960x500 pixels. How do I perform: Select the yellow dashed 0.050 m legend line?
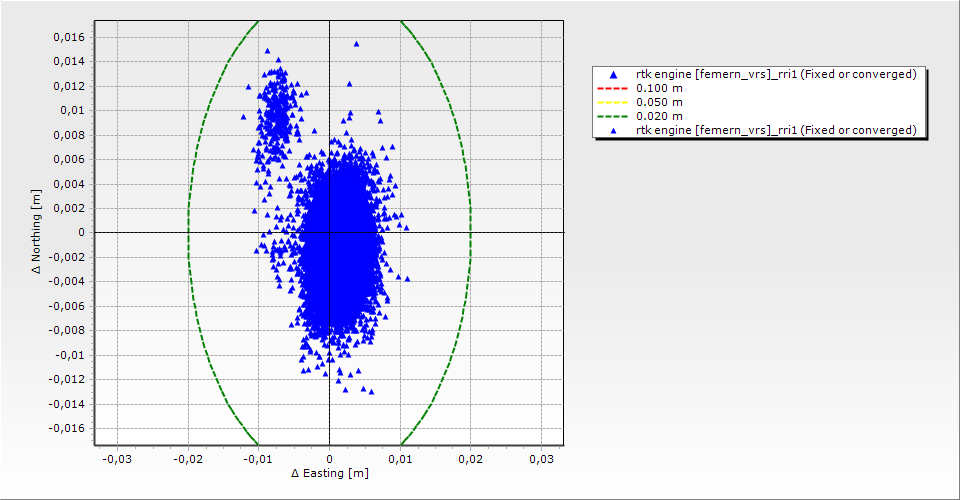coord(612,102)
